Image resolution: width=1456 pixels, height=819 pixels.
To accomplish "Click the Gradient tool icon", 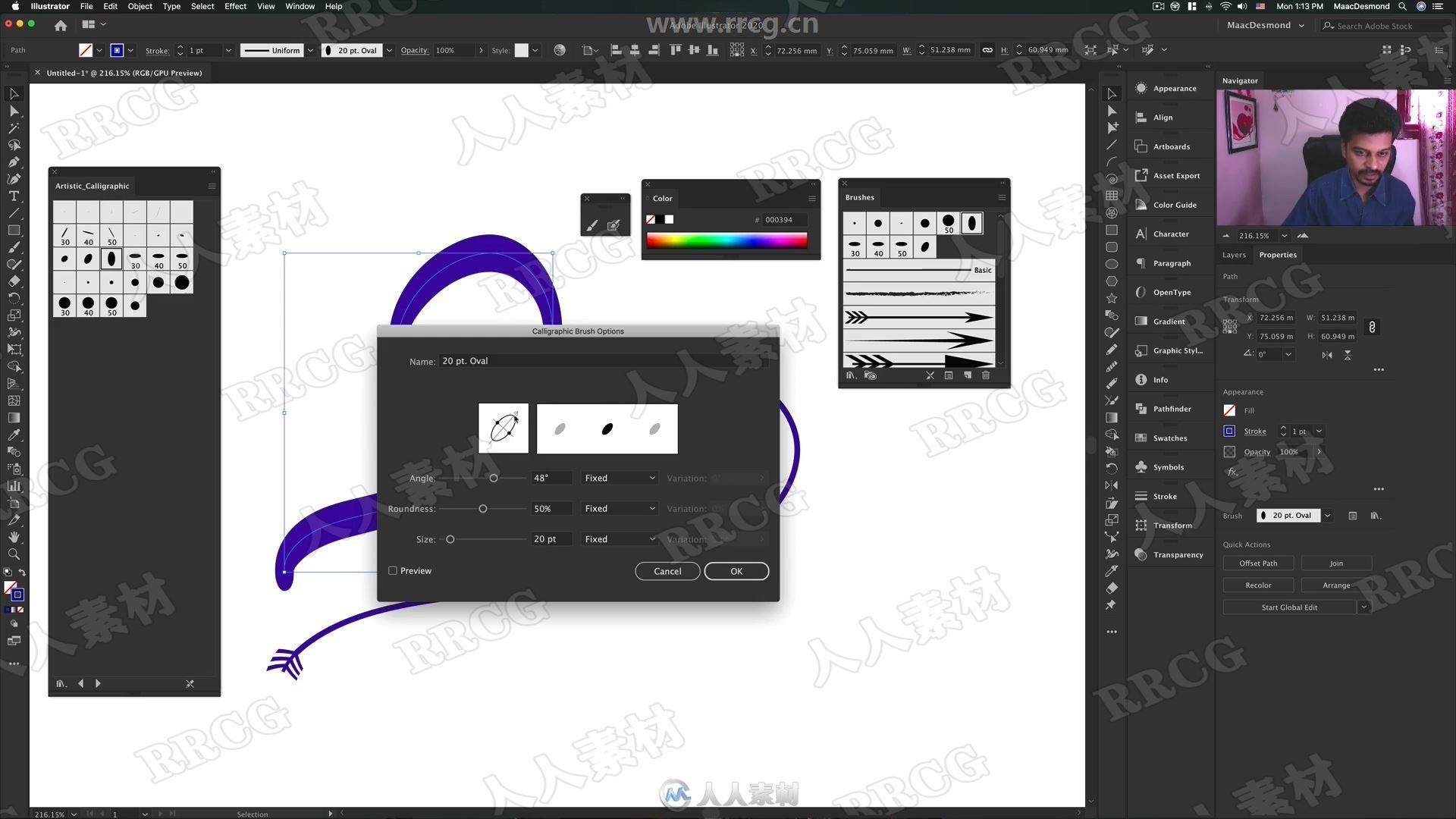I will [x=14, y=417].
